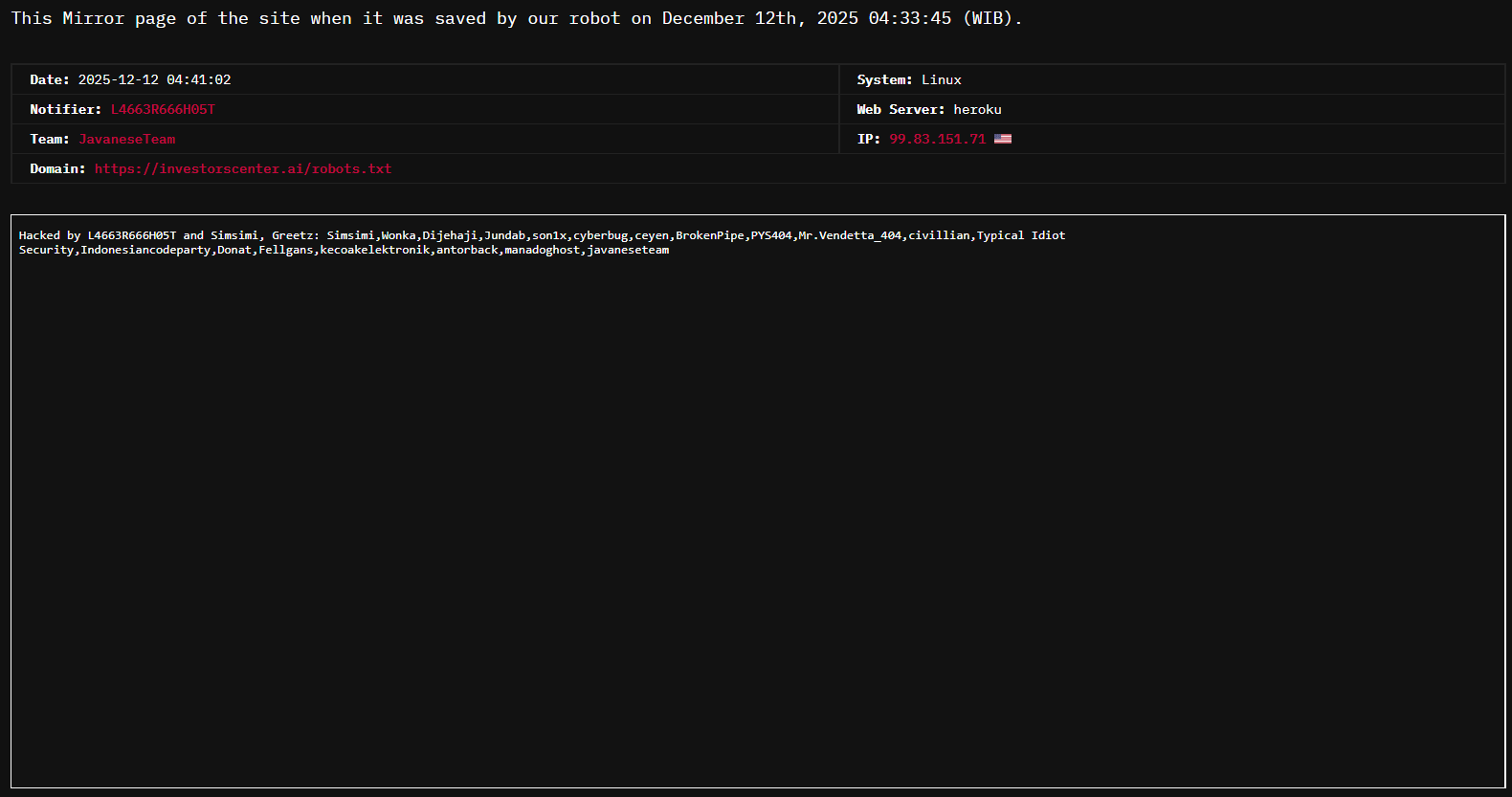Click the US flag icon beside the IP
The width and height of the screenshot is (1512, 797).
tap(1002, 139)
